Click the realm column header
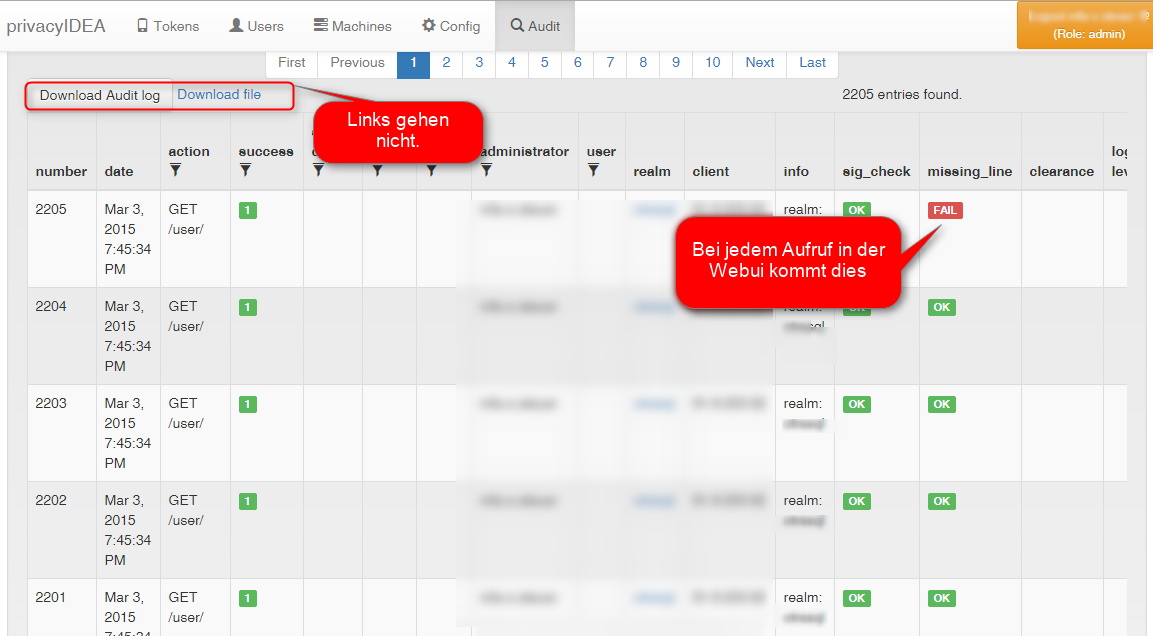 pos(652,171)
